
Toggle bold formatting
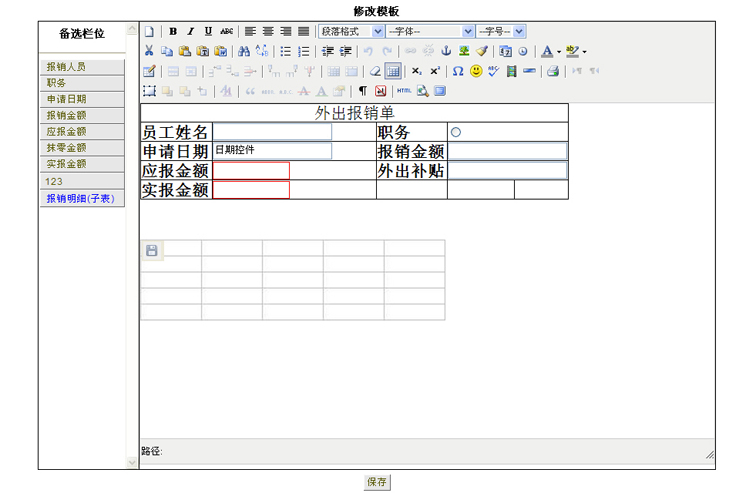[x=173, y=32]
